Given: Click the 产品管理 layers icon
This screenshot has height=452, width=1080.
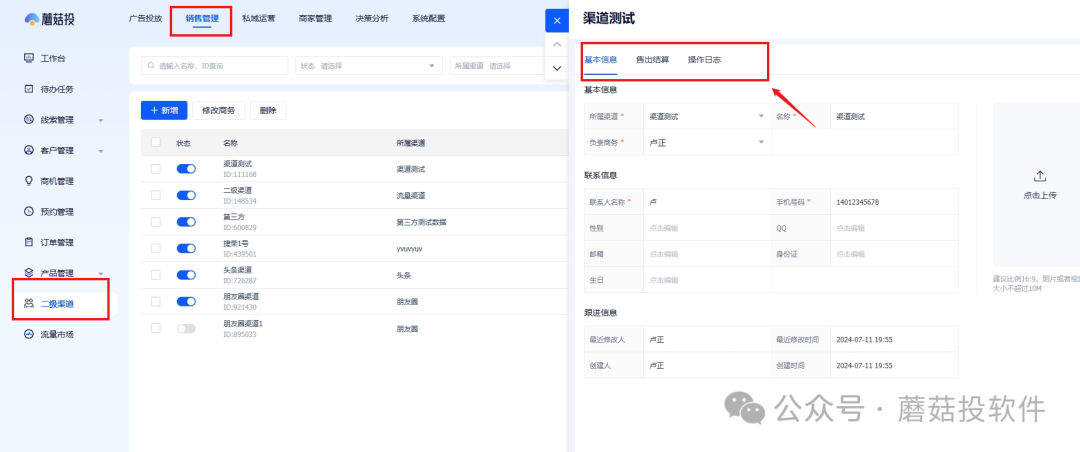Looking at the screenshot, I should tap(29, 273).
